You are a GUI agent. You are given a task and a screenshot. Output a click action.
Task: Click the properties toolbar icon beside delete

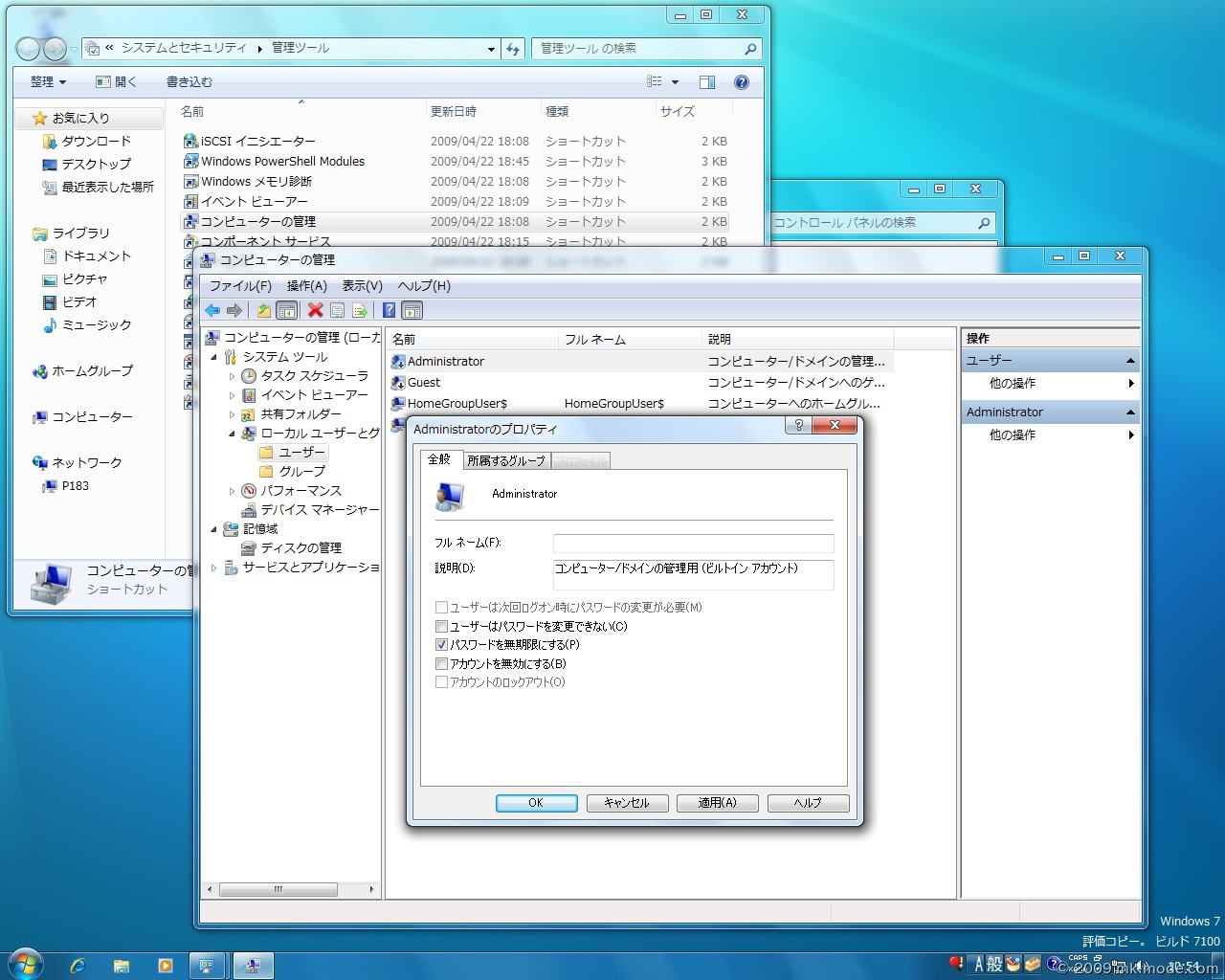pos(338,310)
